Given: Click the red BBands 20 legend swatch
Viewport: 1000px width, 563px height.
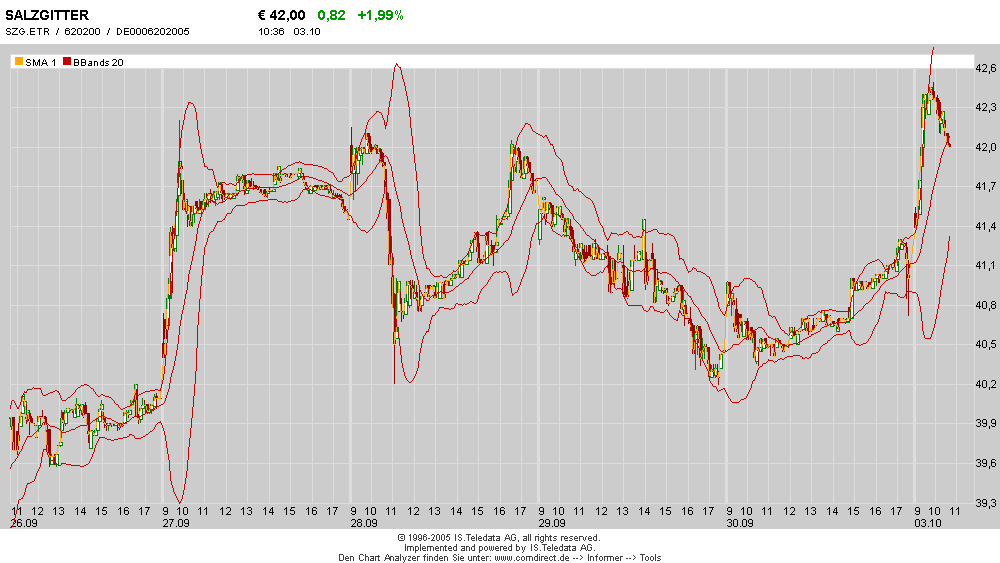Looking at the screenshot, I should click(x=67, y=62).
